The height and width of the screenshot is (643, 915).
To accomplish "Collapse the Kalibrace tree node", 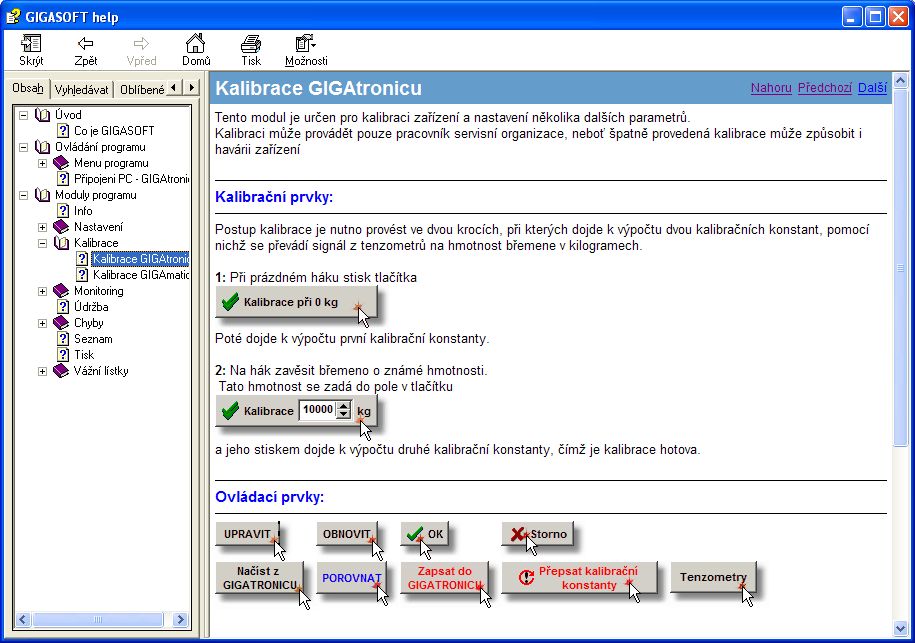I will (x=42, y=243).
